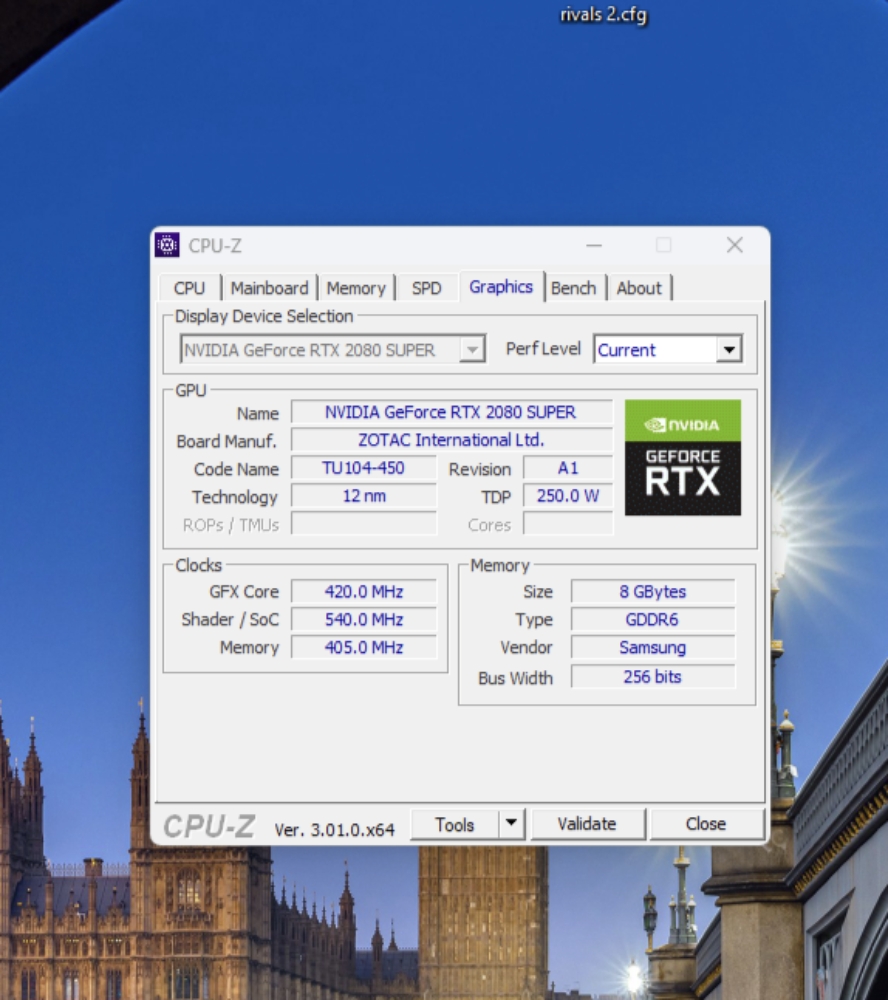Select the Shader / SoC 540.0 MHz value

(364, 619)
